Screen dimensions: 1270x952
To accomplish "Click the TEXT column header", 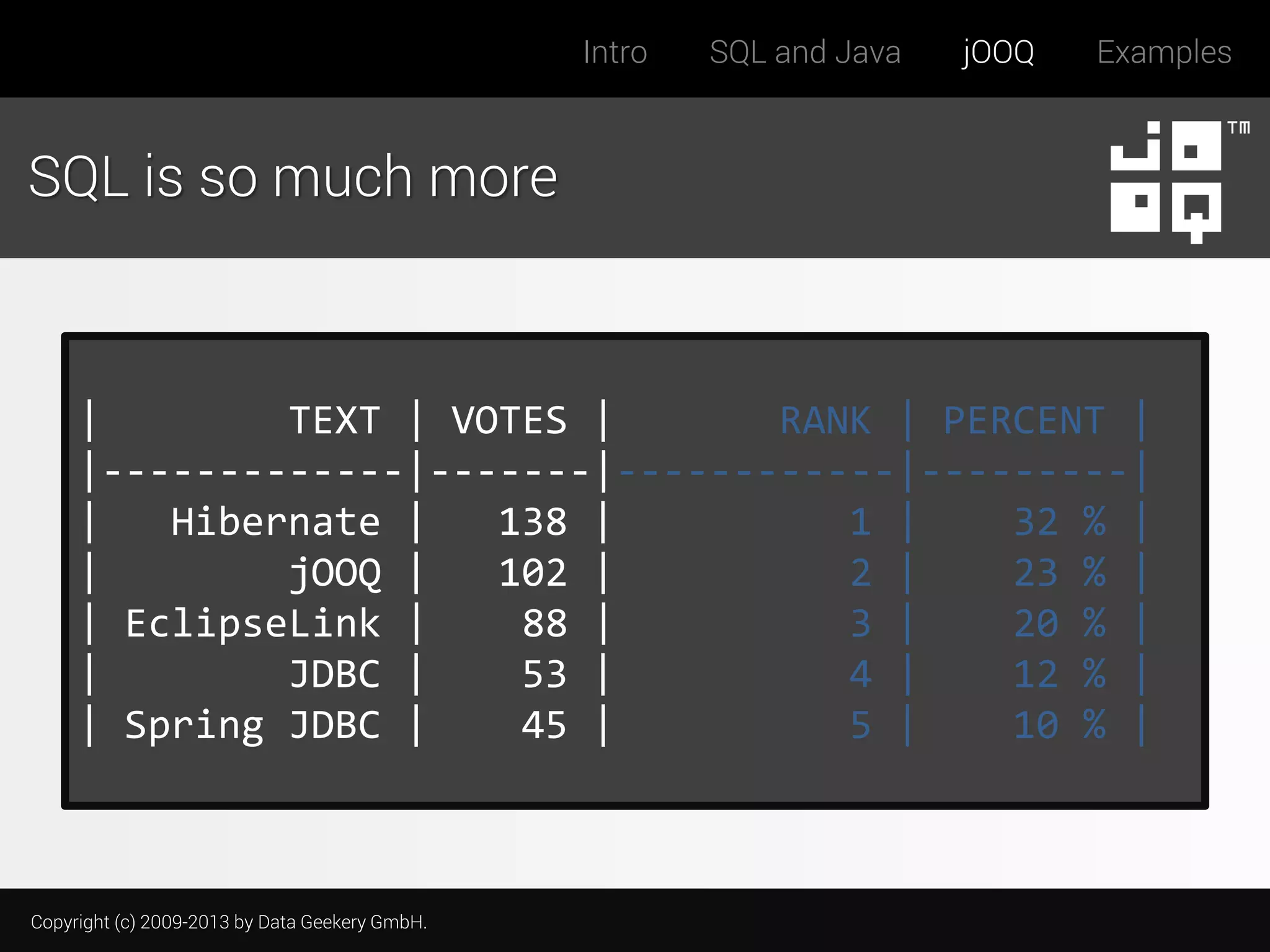I will click(x=335, y=420).
